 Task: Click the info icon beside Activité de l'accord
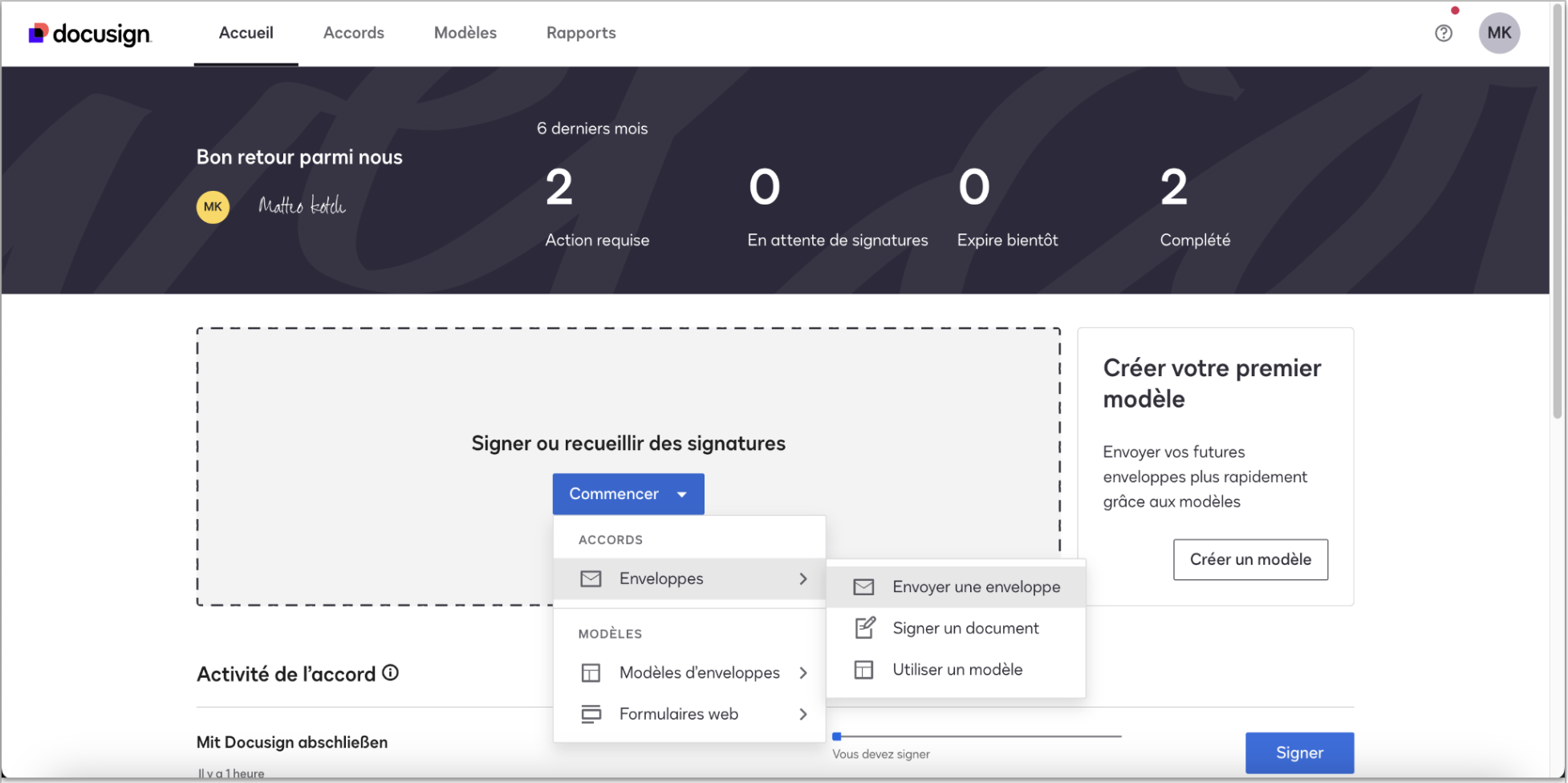[390, 673]
